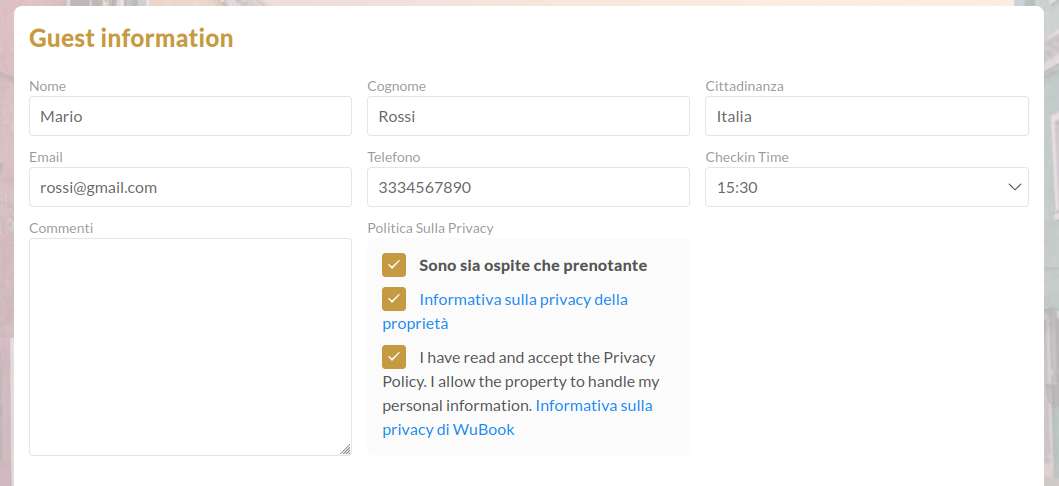Click the Email field with rossi@gmail.com
The image size is (1059, 486).
tap(190, 187)
